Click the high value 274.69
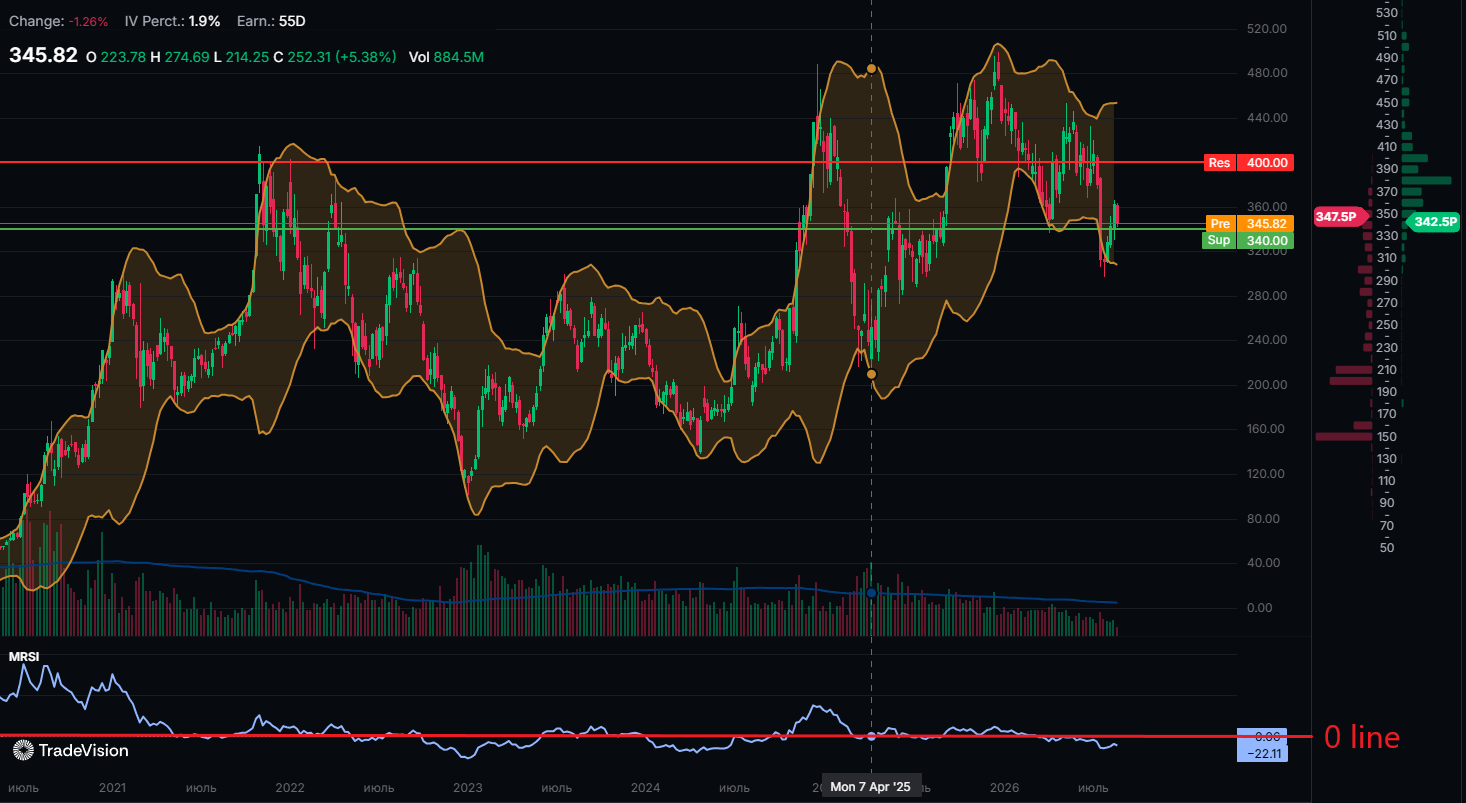The width and height of the screenshot is (1466, 803). pyautogui.click(x=187, y=57)
